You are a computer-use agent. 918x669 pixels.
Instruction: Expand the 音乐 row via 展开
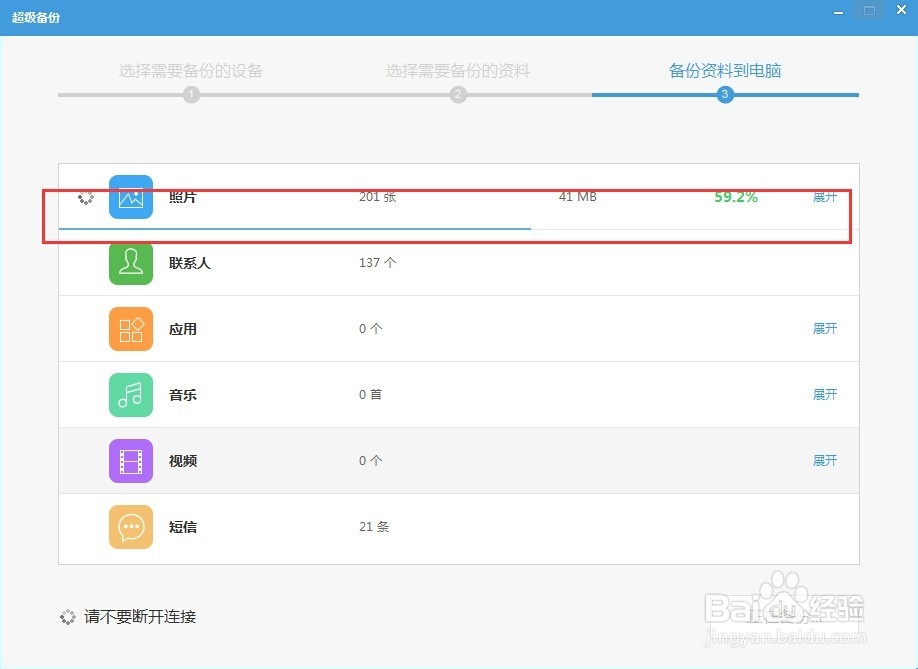point(825,394)
